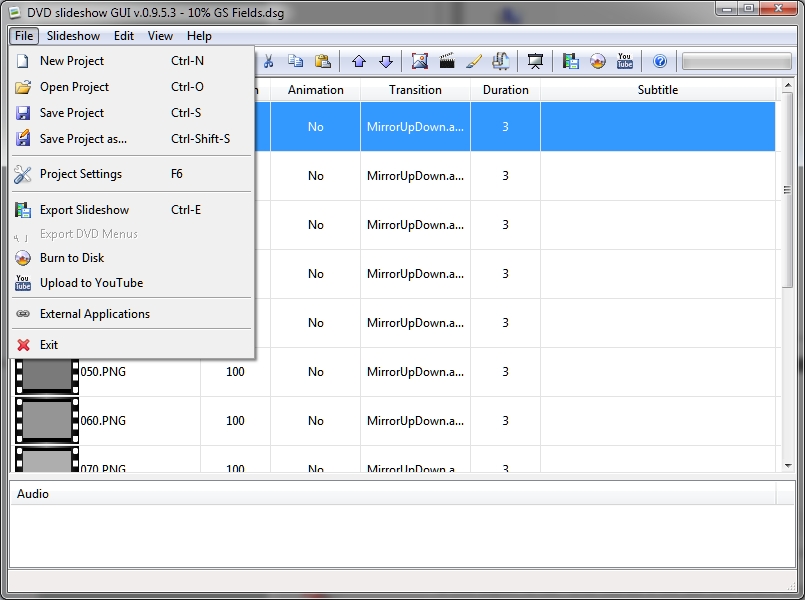Click the Open Project folder icon

pyautogui.click(x=23, y=87)
